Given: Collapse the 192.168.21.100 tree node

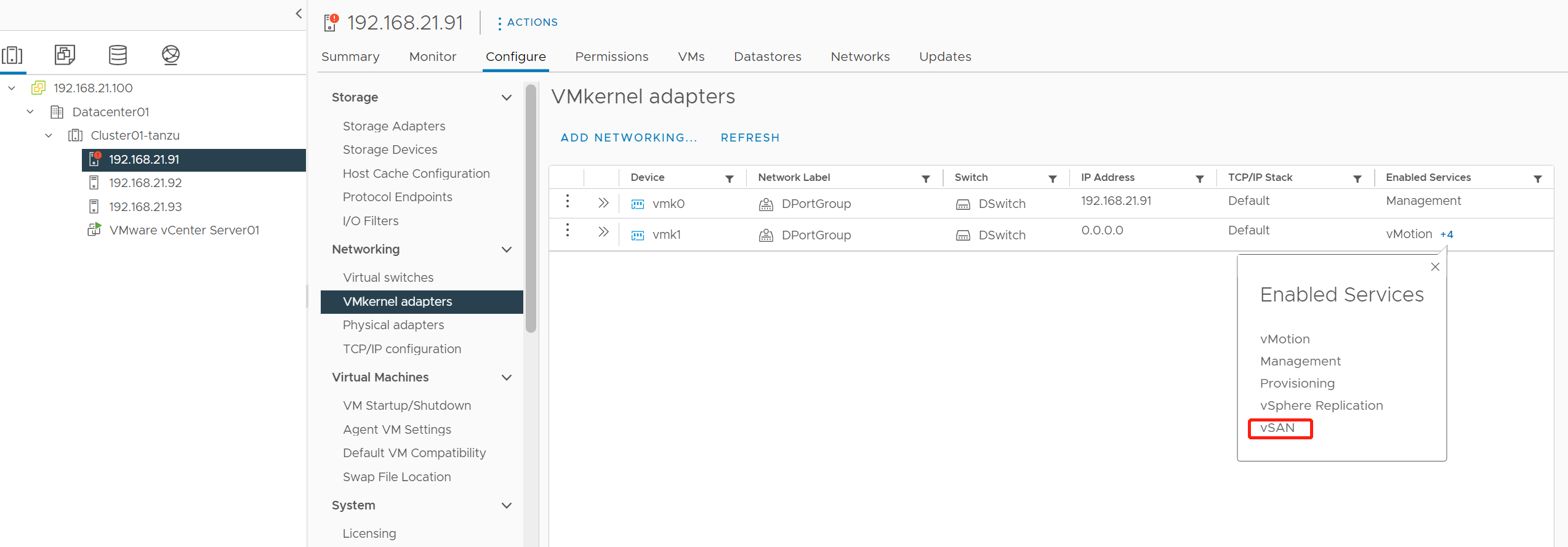Looking at the screenshot, I should (12, 88).
